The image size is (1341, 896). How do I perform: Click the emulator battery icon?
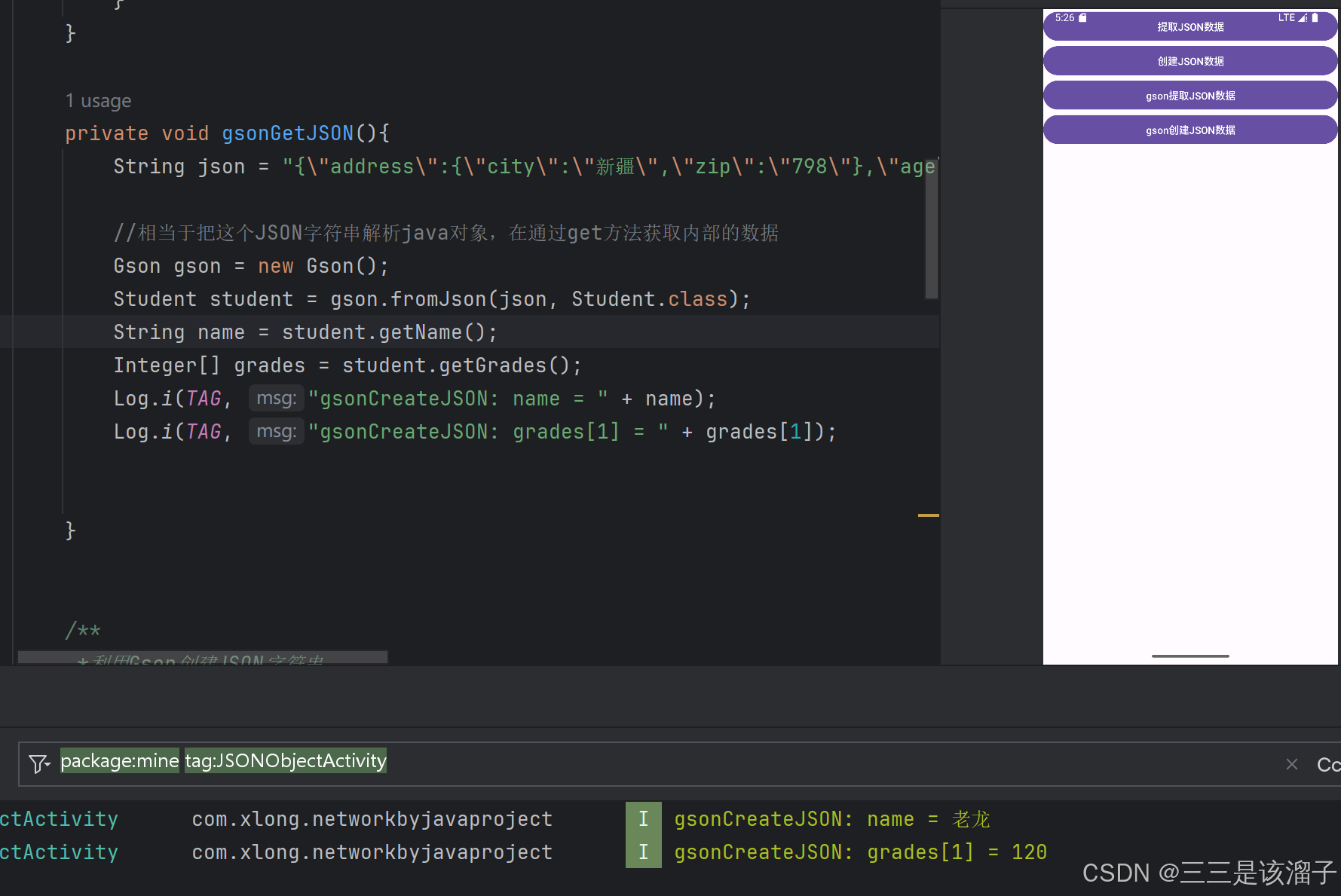pos(1315,17)
